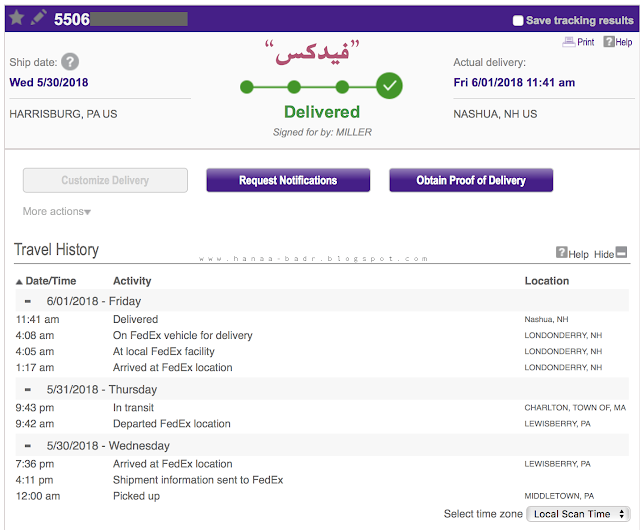Click CHARLTON, TOWN OF, MA location
640x530 pixels.
(575, 408)
